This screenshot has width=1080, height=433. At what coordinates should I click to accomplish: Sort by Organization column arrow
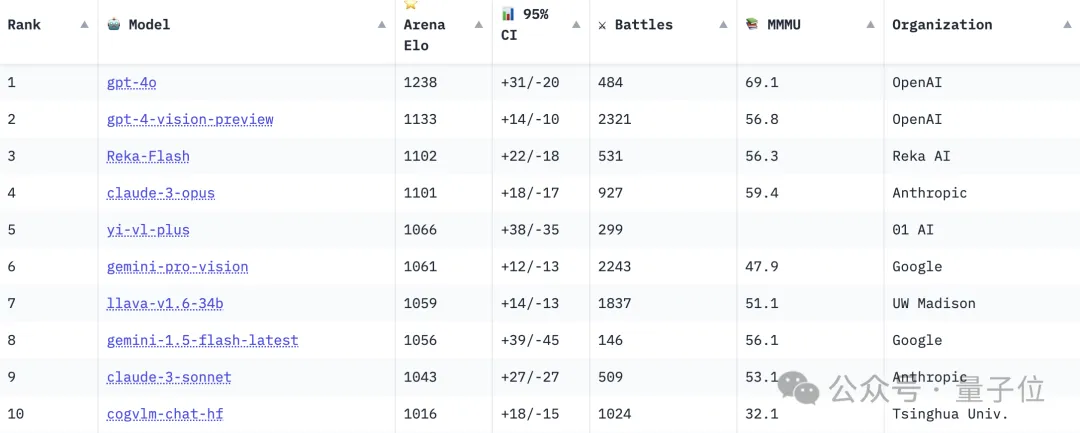click(x=1068, y=24)
